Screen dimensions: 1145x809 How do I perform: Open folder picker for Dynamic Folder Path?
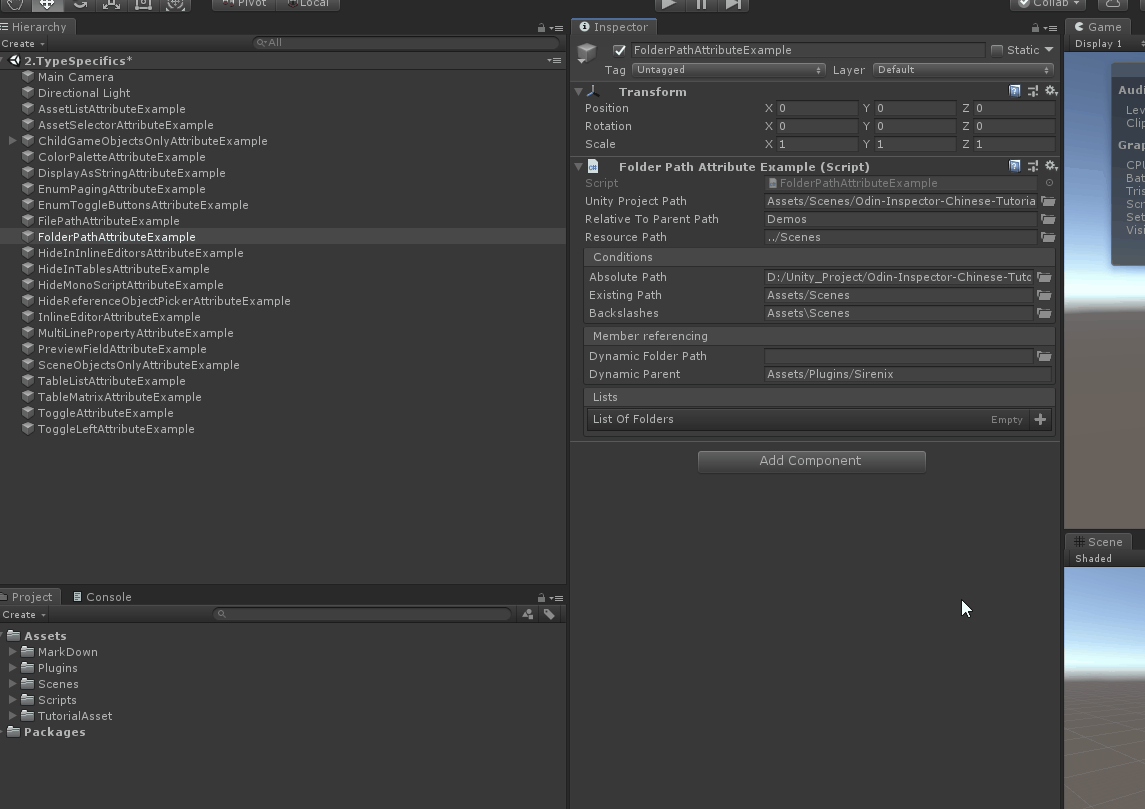pos(1043,356)
